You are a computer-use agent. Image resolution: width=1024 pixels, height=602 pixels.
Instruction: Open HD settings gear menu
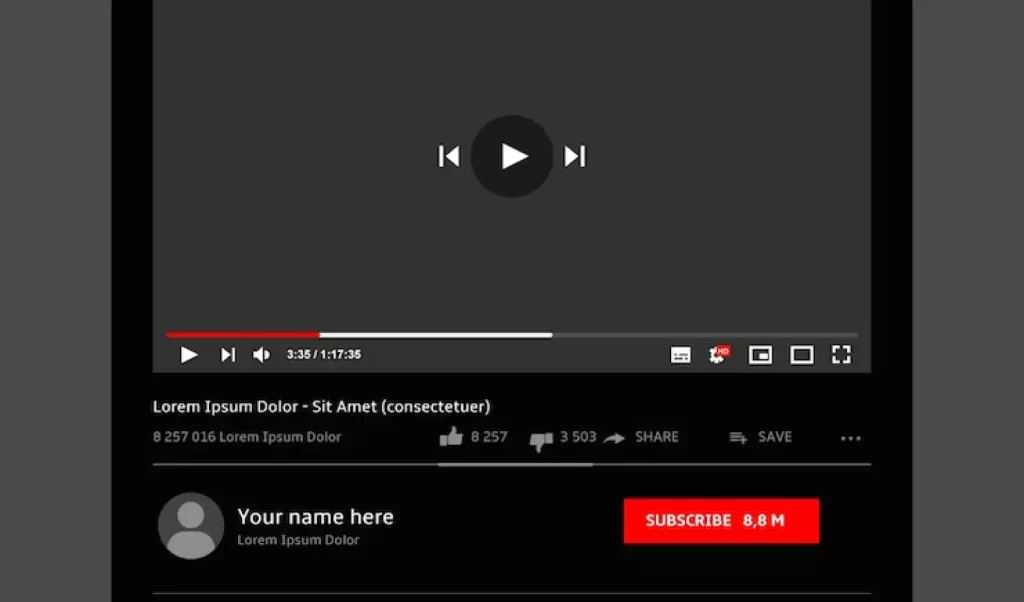pyautogui.click(x=718, y=354)
